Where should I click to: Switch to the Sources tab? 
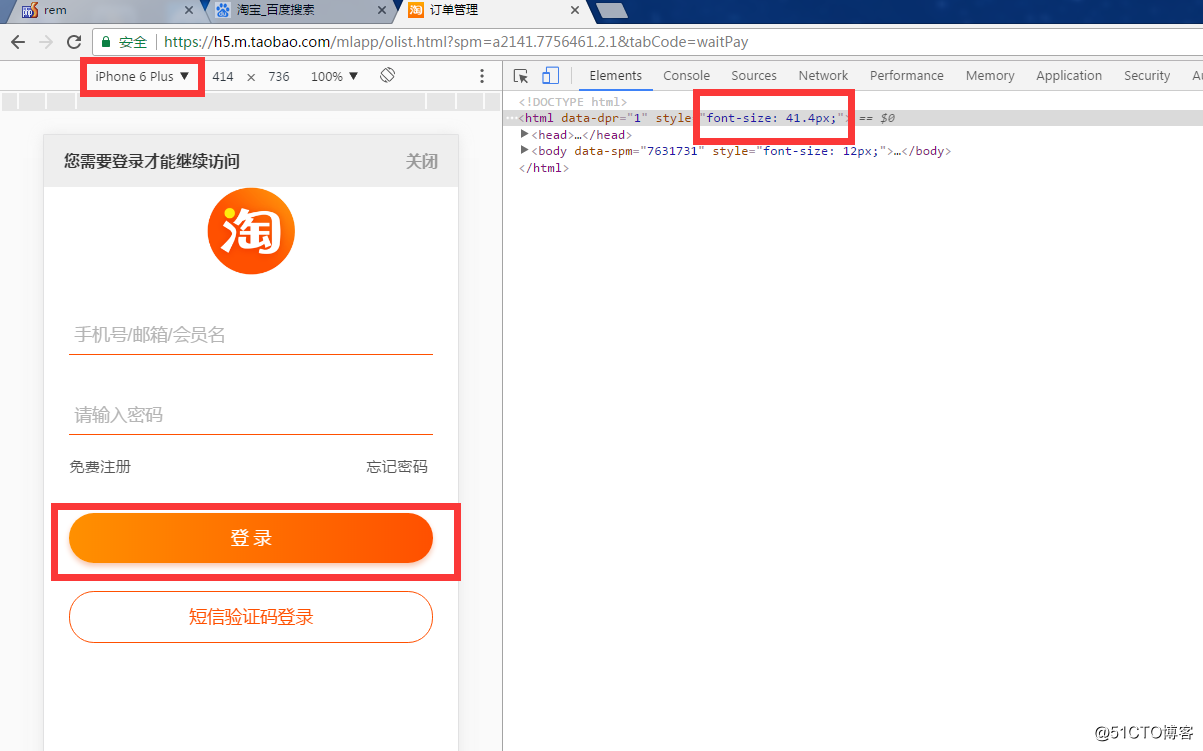pos(754,76)
